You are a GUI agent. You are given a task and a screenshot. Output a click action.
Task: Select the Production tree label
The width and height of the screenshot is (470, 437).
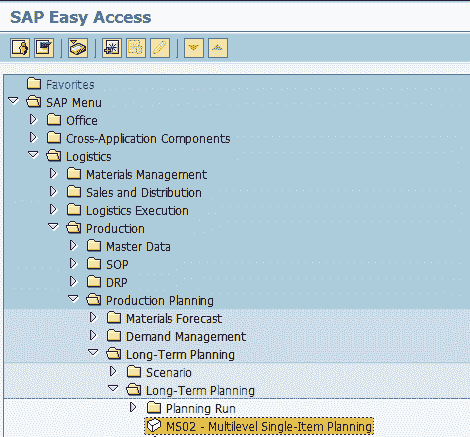pyautogui.click(x=115, y=228)
